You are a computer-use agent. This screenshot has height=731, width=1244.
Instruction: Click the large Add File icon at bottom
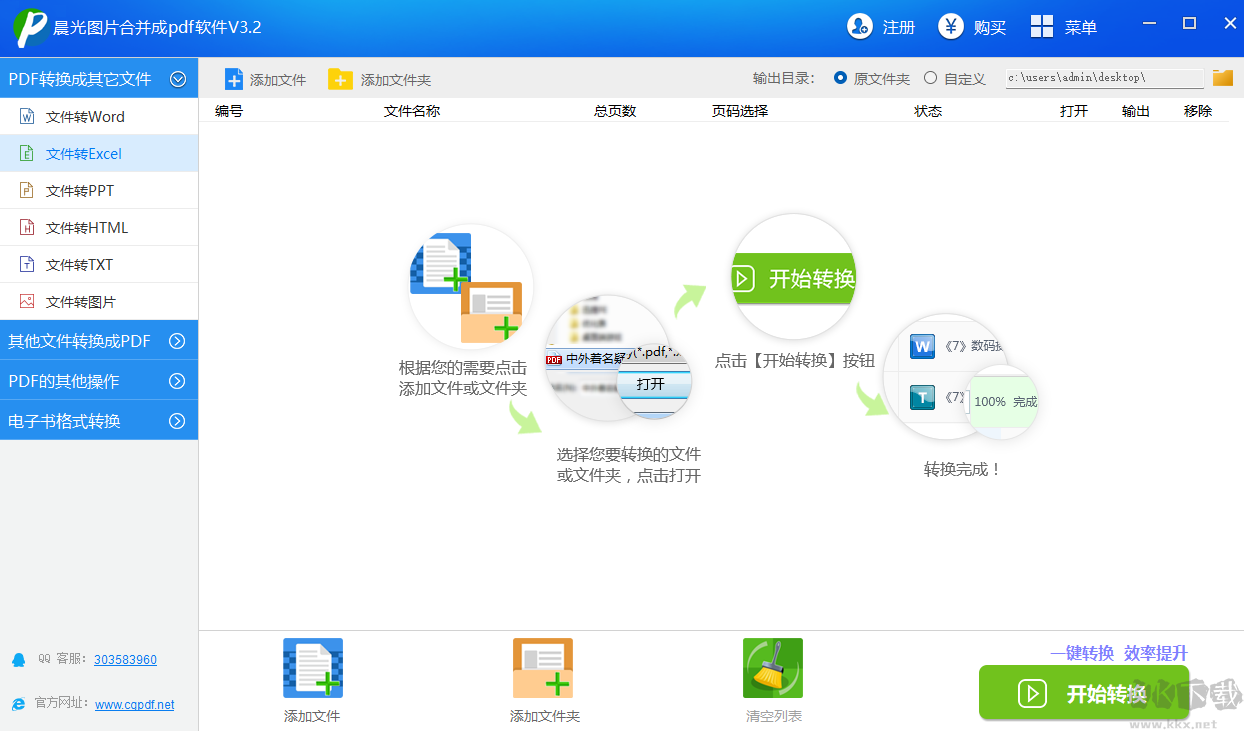(x=312, y=668)
